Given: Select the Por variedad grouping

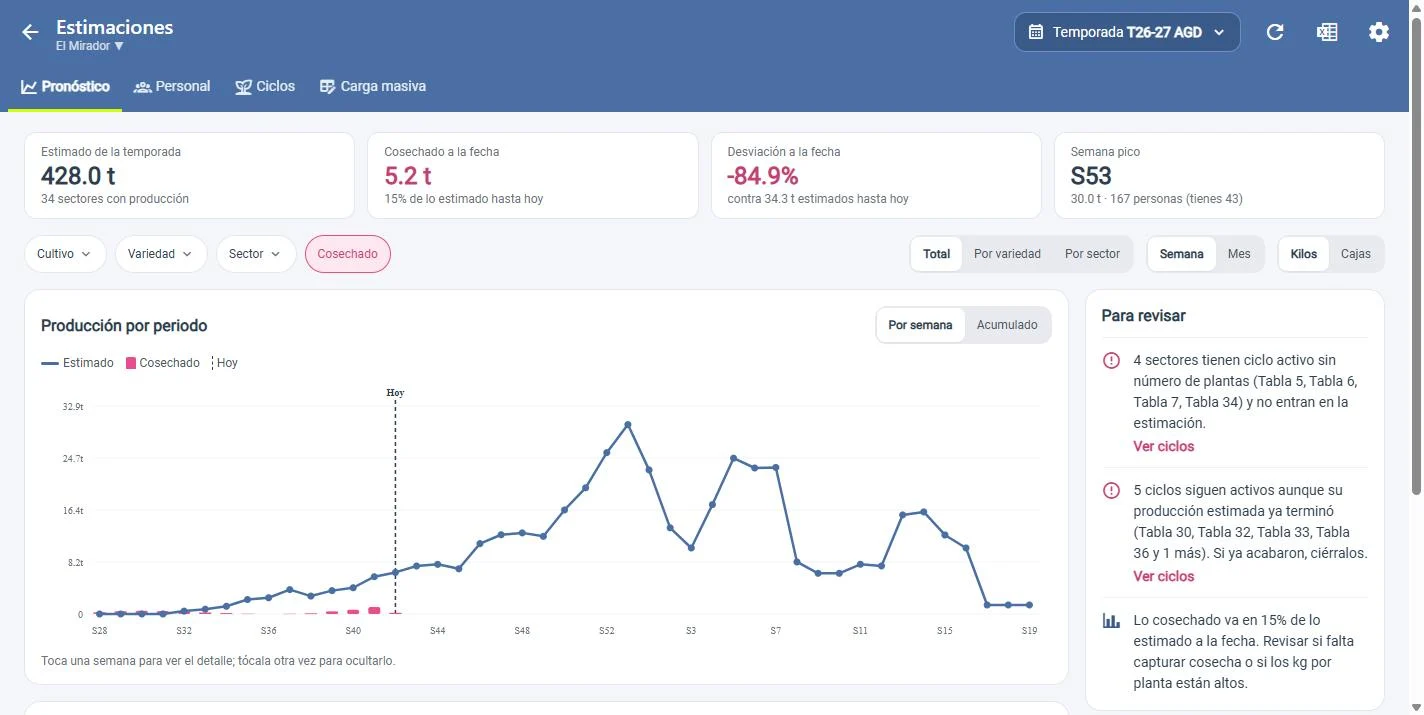Looking at the screenshot, I should coord(1007,254).
